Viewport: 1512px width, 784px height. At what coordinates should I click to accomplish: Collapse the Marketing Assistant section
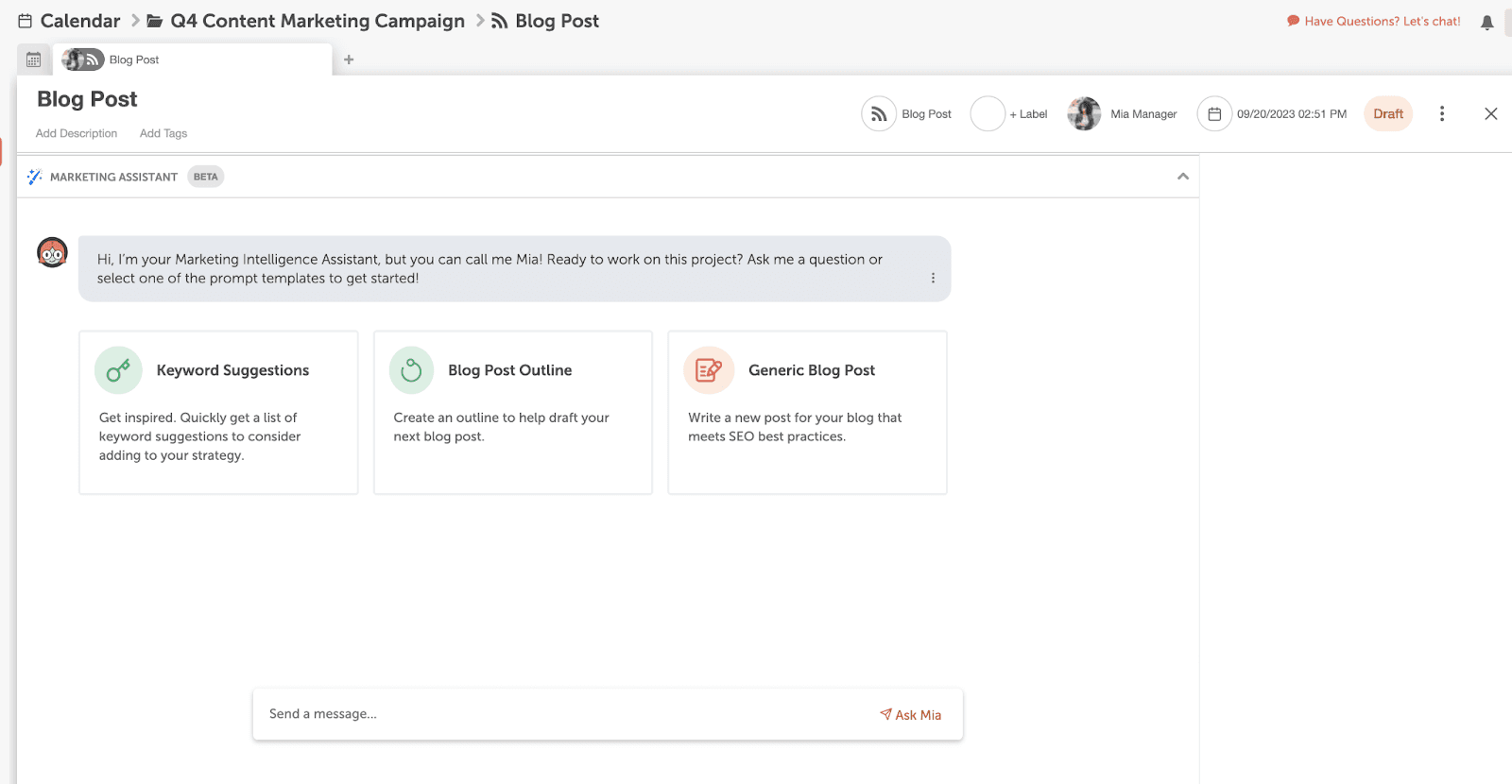coord(1183,177)
